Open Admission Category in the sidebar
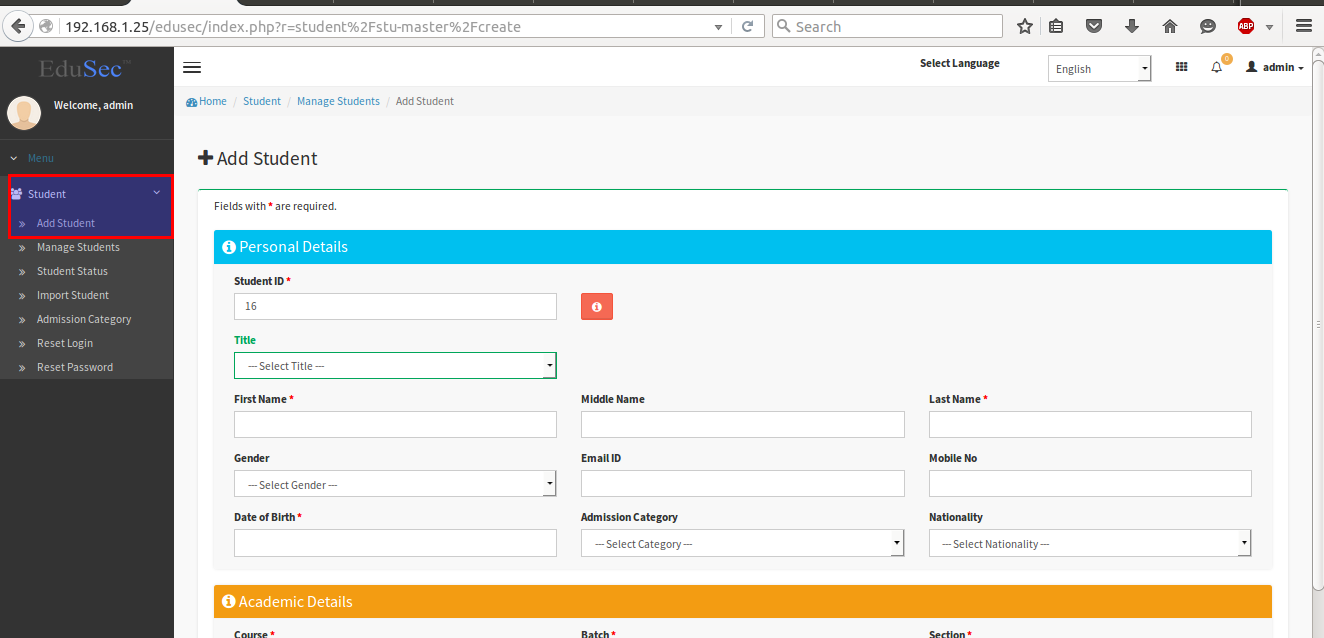Viewport: 1324px width, 638px height. (84, 319)
